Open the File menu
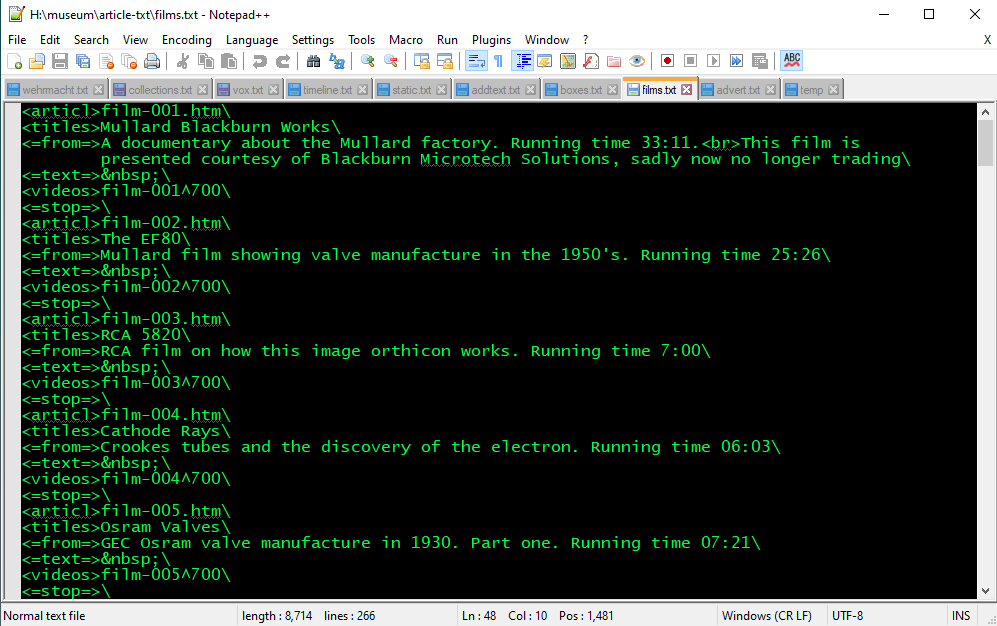Screen dimensions: 997x626 tap(17, 40)
